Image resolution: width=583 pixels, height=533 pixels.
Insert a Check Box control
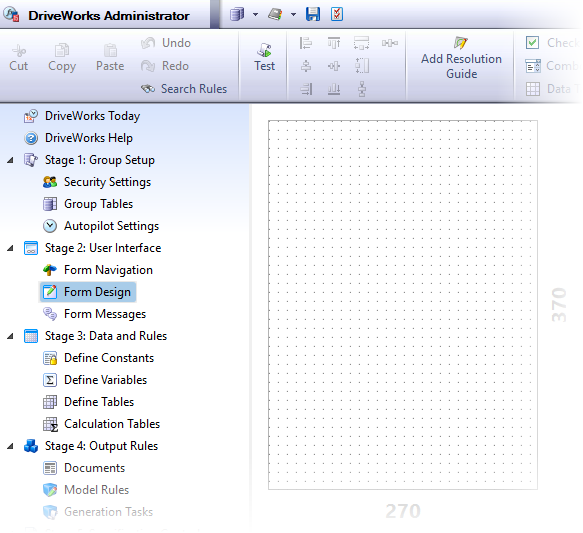tap(552, 43)
